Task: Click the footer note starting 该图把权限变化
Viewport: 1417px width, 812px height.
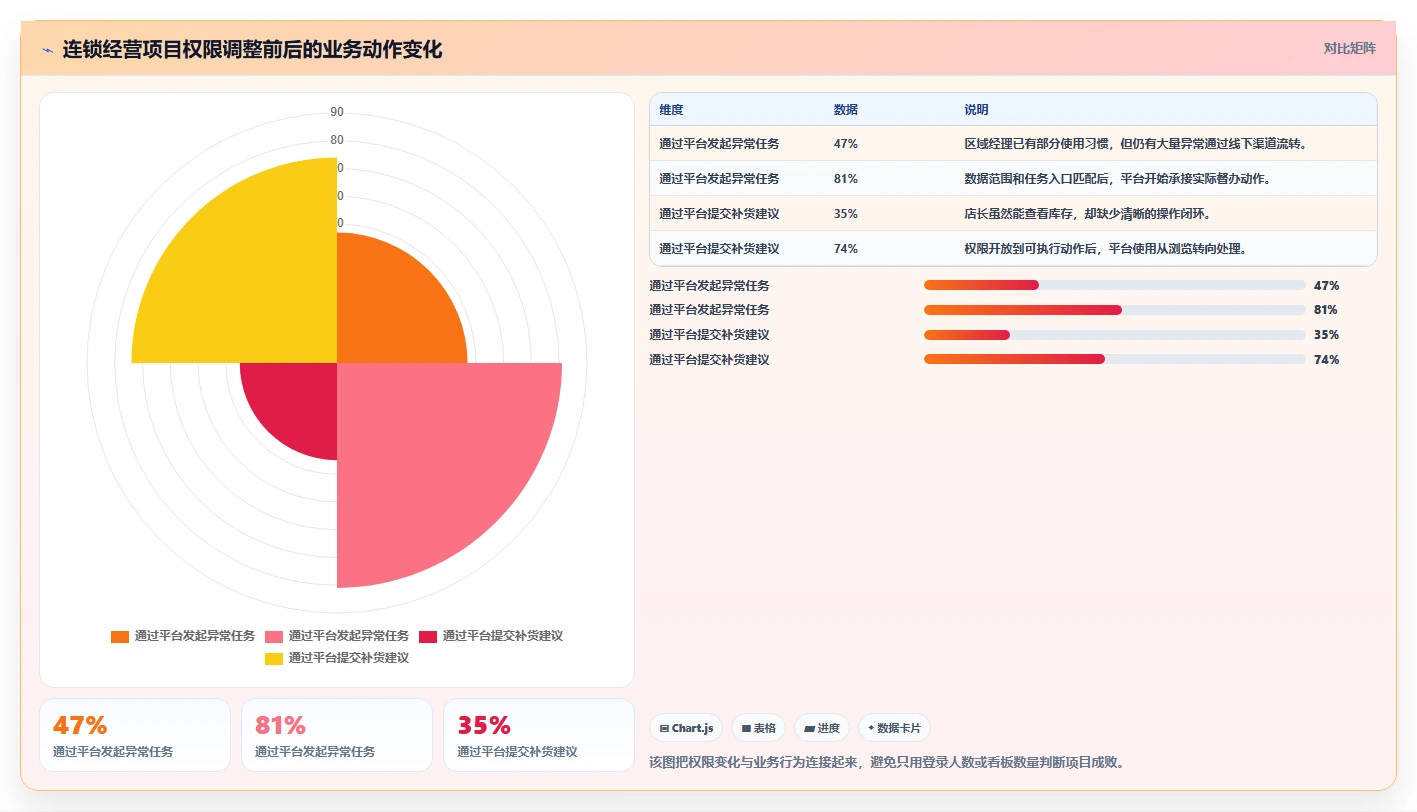Action: [887, 763]
